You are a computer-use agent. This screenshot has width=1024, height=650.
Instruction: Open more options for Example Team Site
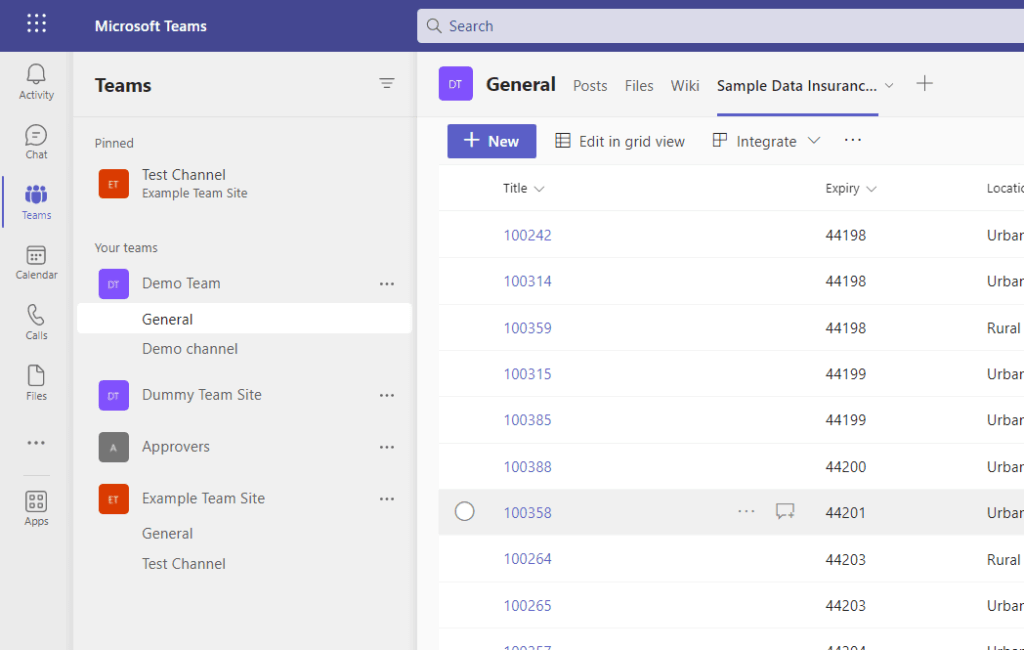tap(387, 499)
